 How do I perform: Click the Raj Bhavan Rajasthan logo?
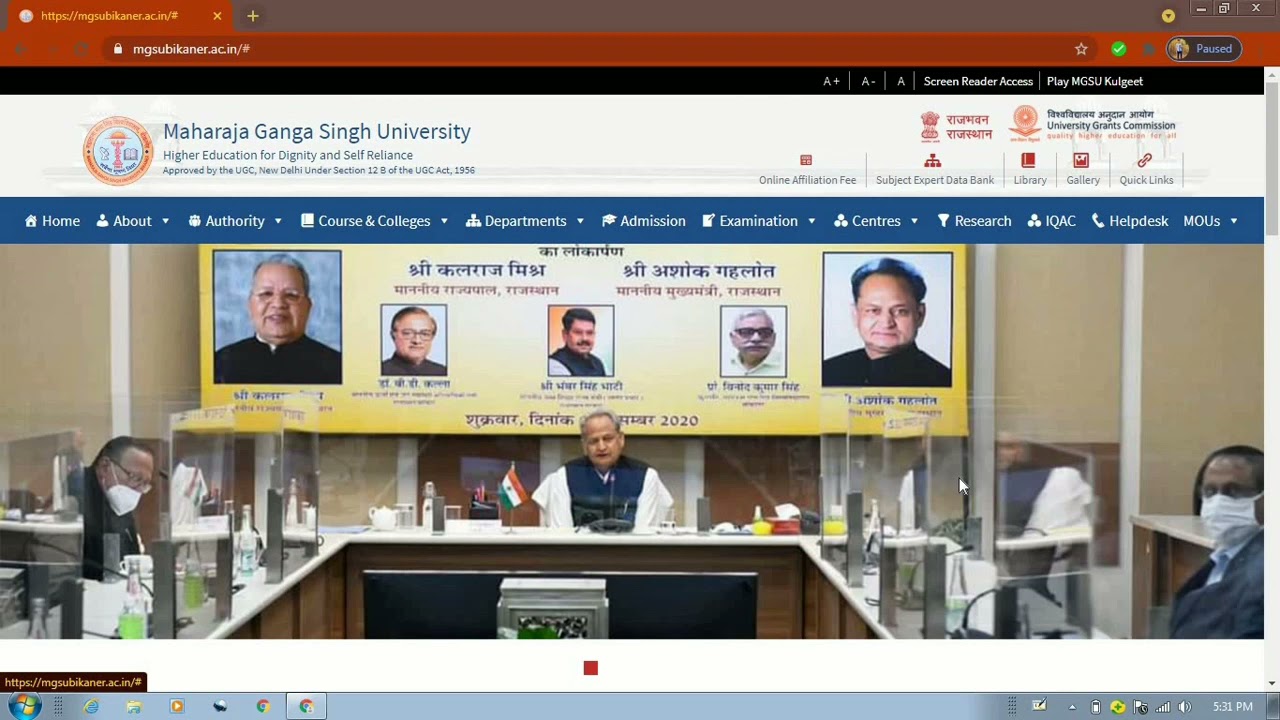click(956, 126)
